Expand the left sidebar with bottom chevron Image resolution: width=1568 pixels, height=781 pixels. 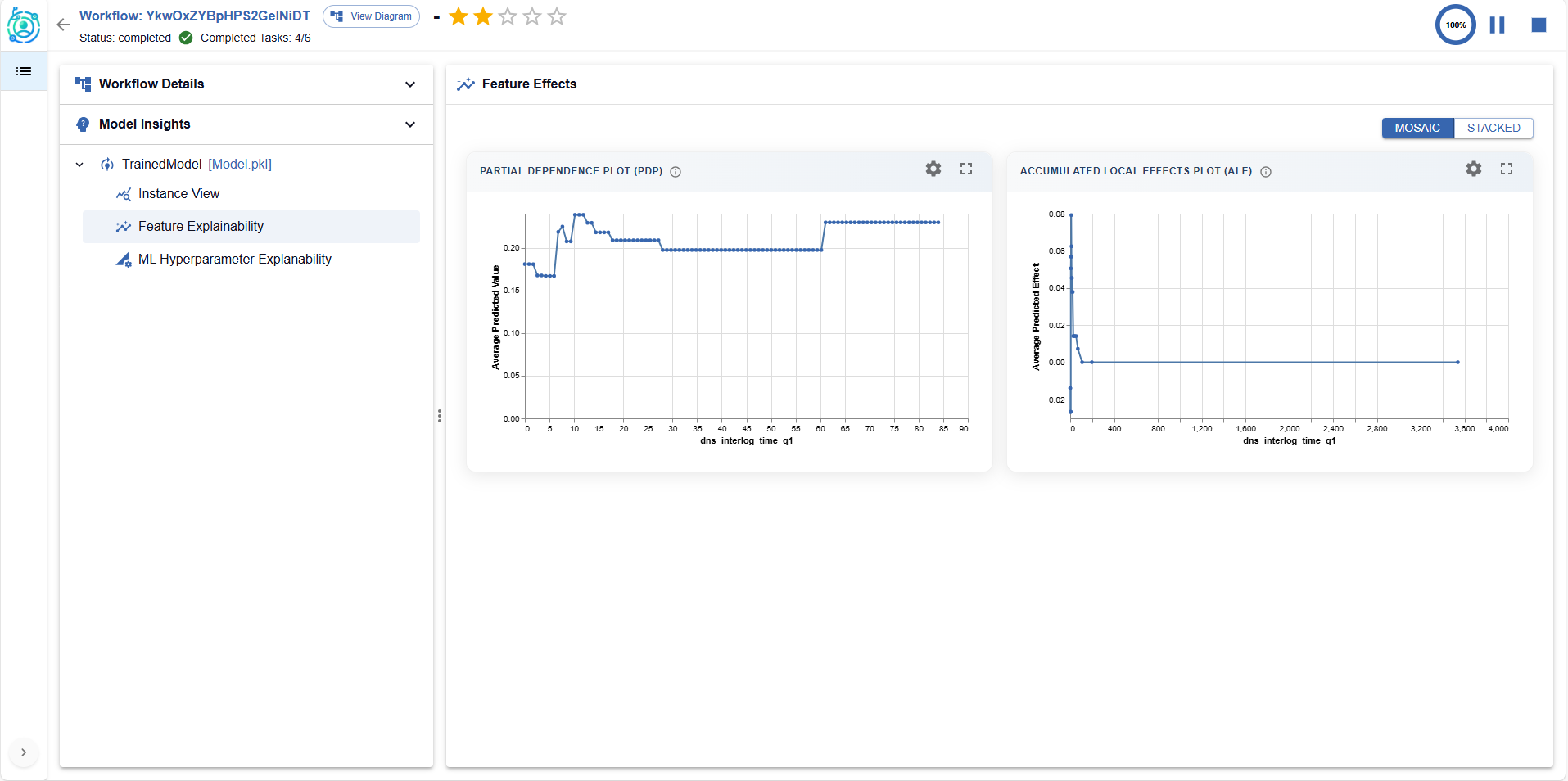24,752
